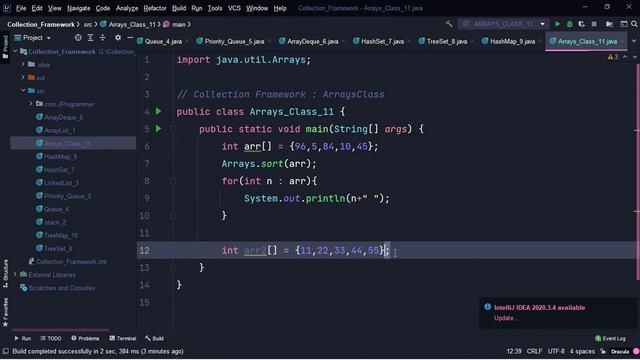Screen dimensions: 640x360
Task: Select Scratches and Consoles node
Action: [x=61, y=288]
